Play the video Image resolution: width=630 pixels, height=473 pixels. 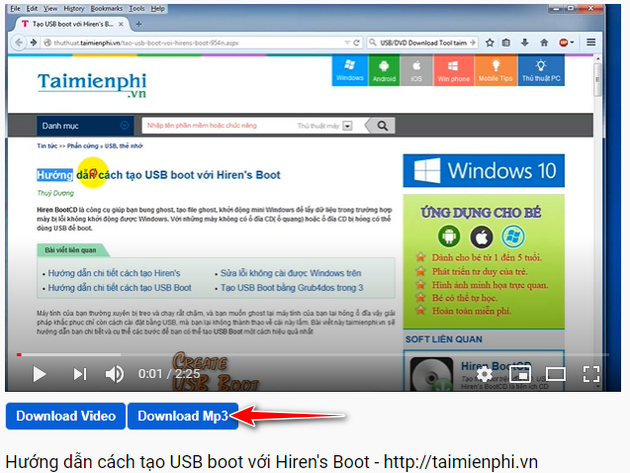tap(39, 374)
